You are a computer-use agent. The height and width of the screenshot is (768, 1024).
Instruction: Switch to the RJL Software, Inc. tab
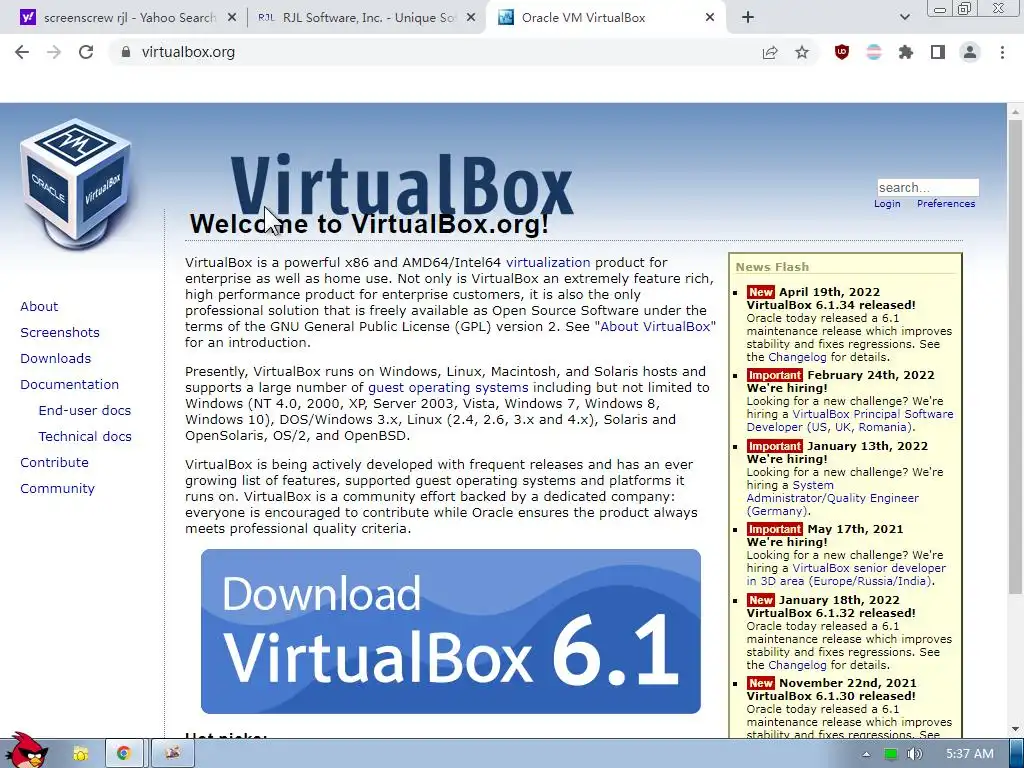pos(366,18)
